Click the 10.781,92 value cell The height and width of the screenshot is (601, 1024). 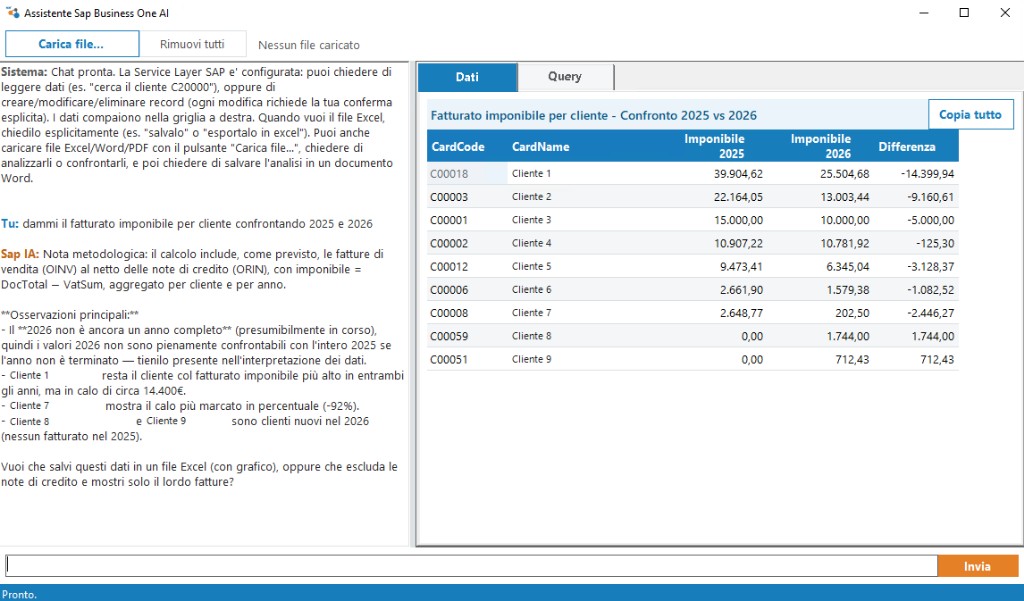[x=820, y=243]
